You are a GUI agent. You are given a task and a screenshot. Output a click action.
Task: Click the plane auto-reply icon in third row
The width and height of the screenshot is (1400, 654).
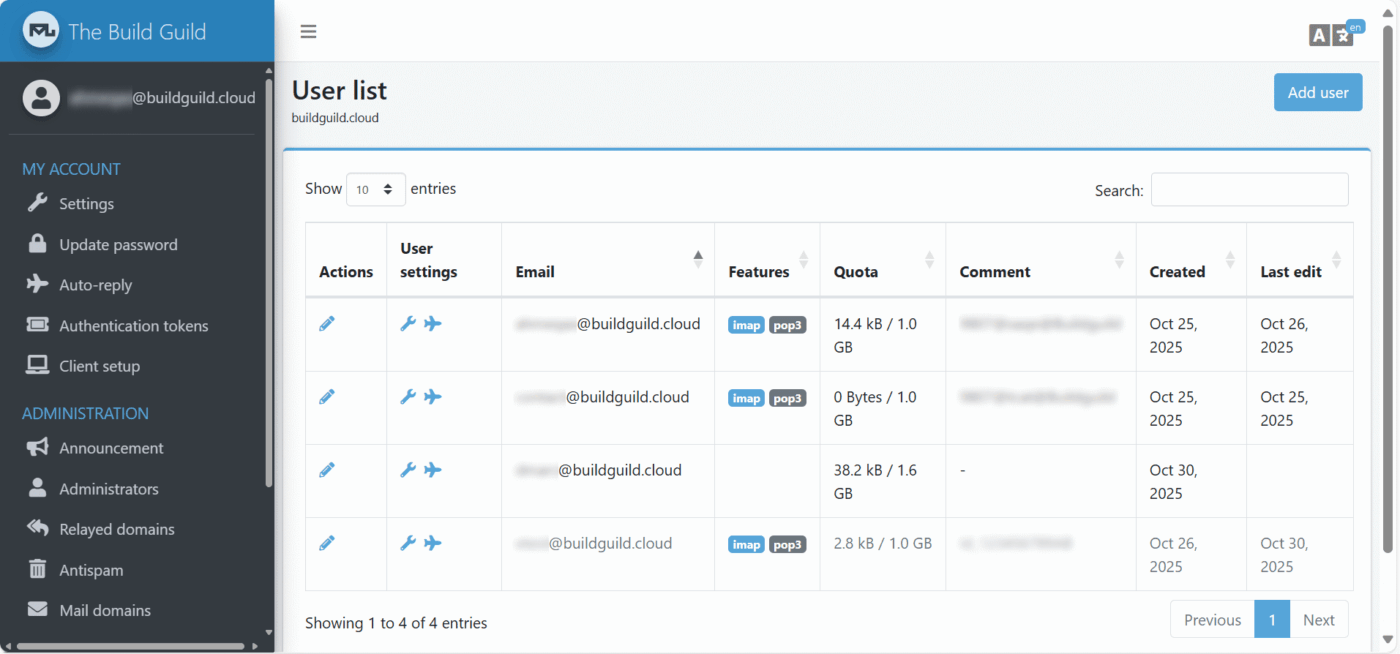click(x=432, y=470)
